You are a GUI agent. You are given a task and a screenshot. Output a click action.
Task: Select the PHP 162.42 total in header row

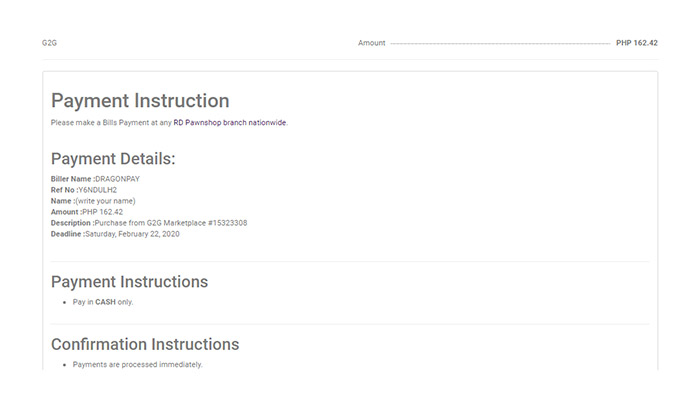coord(636,44)
